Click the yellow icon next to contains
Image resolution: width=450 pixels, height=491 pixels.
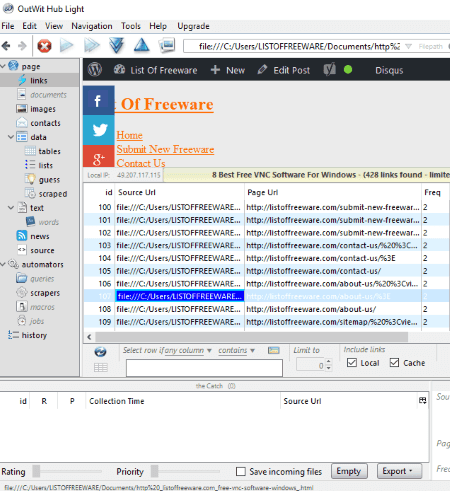[x=274, y=350]
